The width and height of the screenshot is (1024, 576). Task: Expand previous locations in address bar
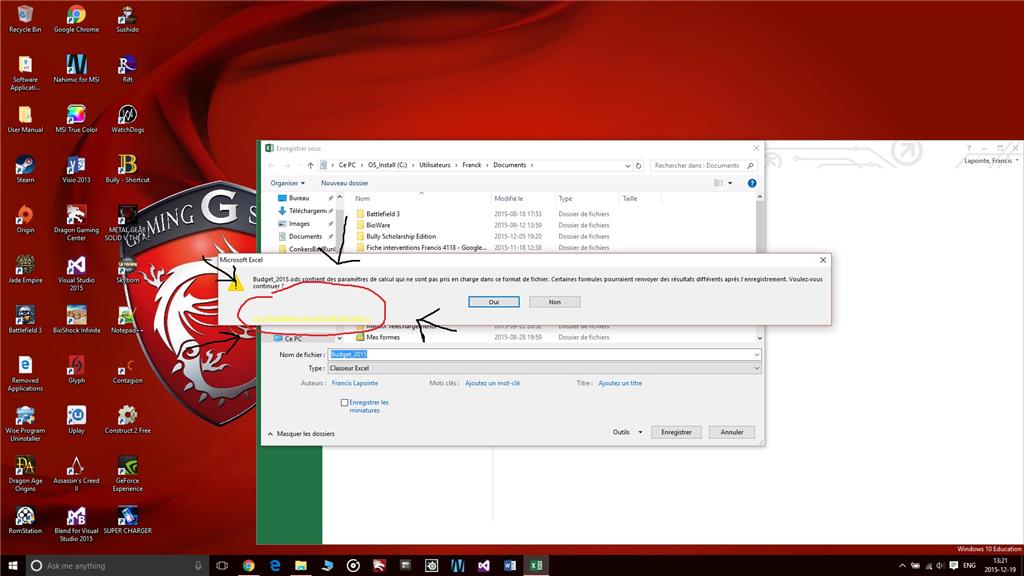pyautogui.click(x=628, y=165)
